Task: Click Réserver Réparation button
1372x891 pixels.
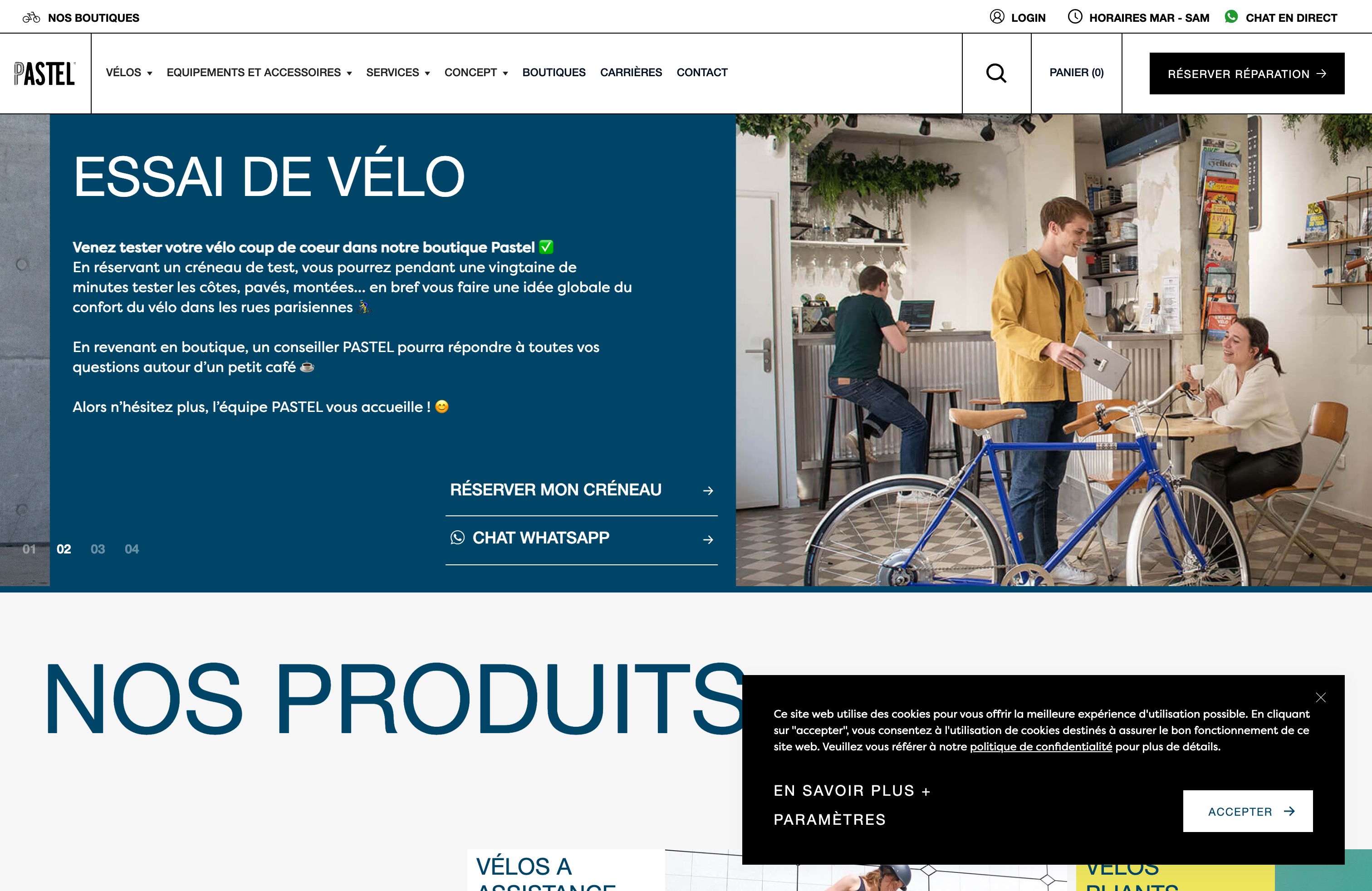Action: tap(1247, 74)
